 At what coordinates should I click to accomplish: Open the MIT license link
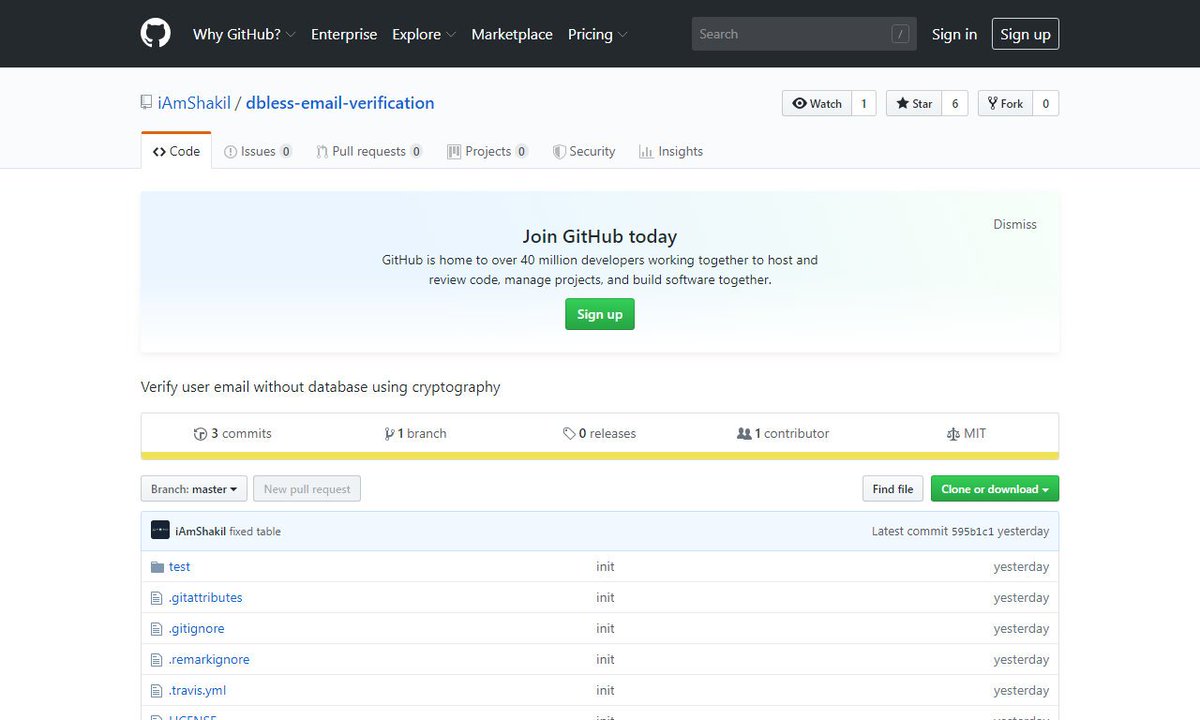point(966,433)
